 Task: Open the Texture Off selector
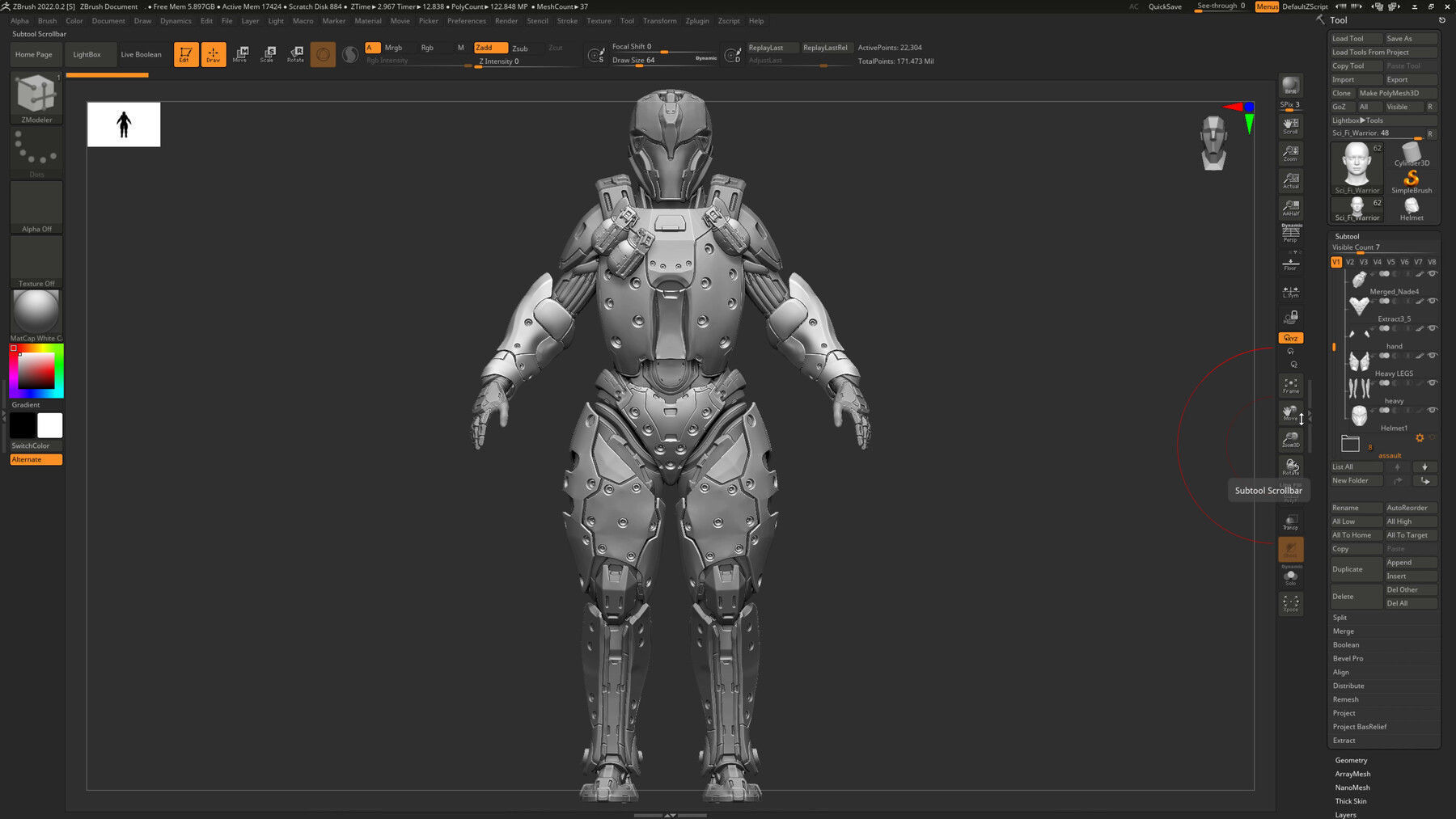(36, 262)
